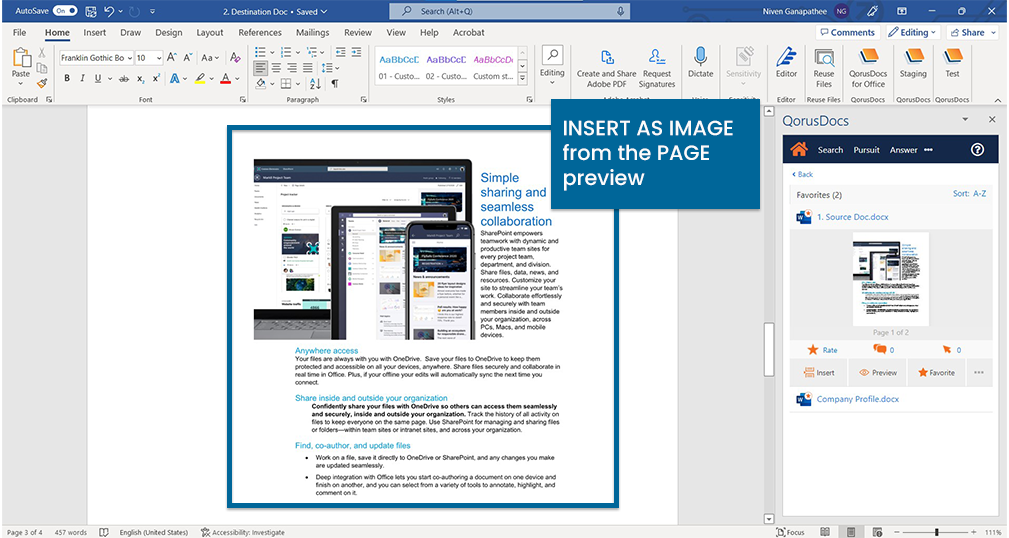The image size is (1009, 538).
Task: Open the font name dropdown
Action: [x=128, y=58]
